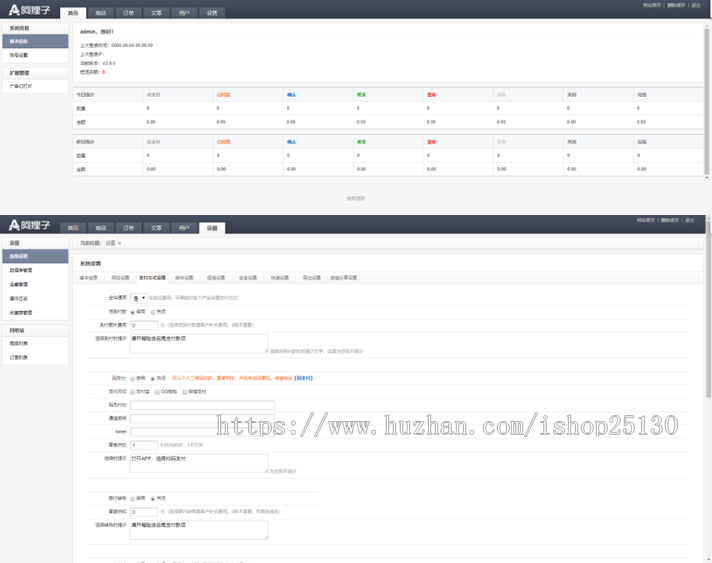This screenshot has width=712, height=563.
Task: Select 系统设置 in the settings sidebar
Action: 35,257
